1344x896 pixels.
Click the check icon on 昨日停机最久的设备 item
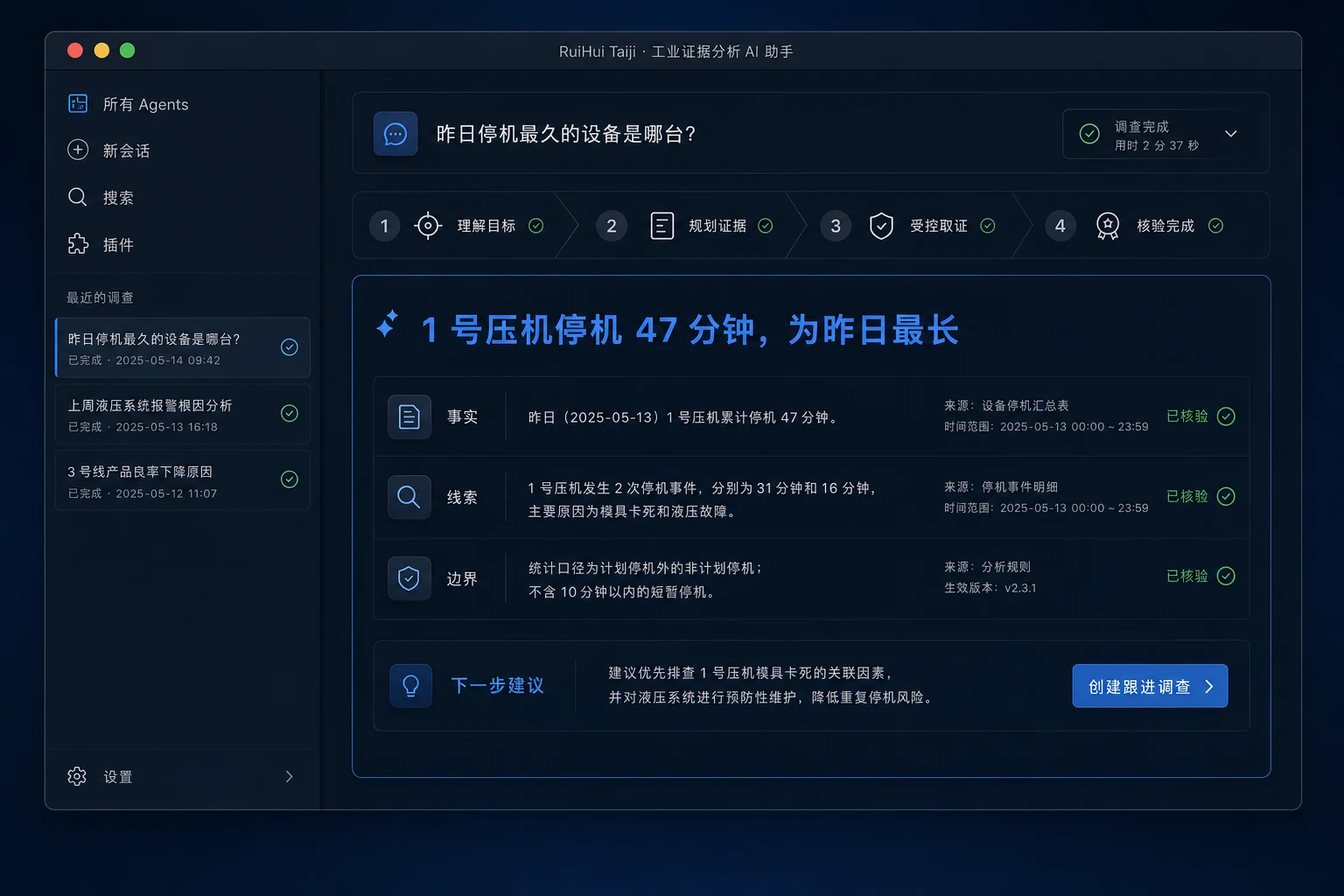coord(290,347)
